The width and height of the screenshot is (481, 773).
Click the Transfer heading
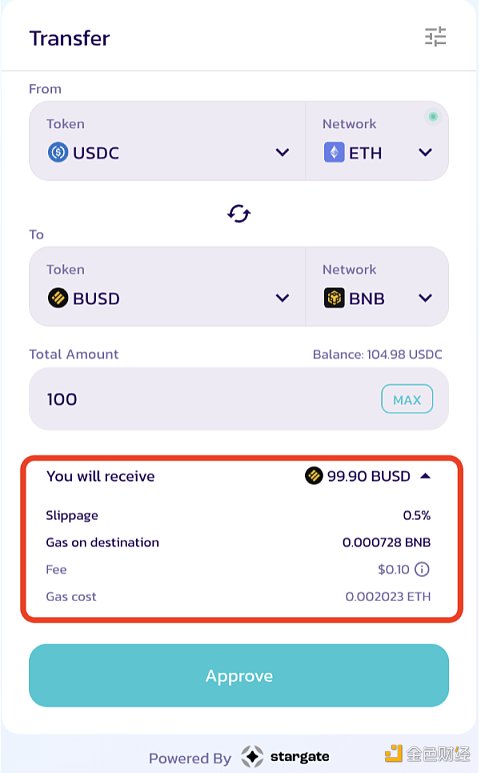point(70,38)
